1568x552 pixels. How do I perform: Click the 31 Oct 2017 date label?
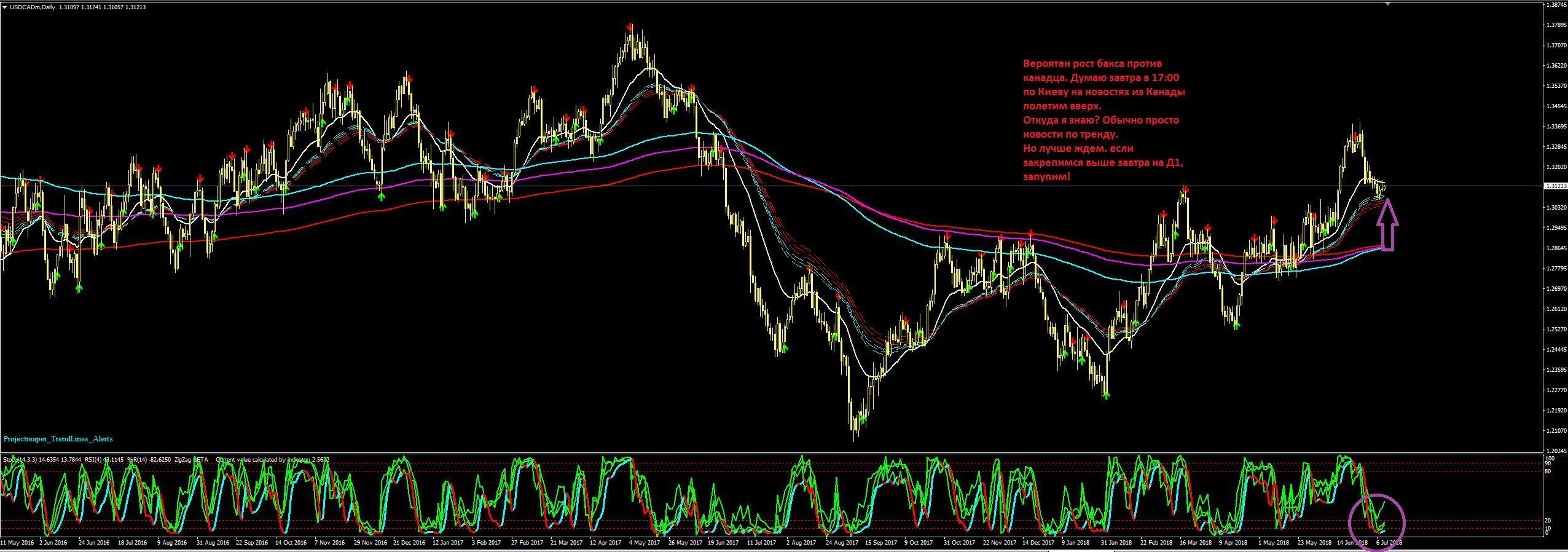point(959,543)
